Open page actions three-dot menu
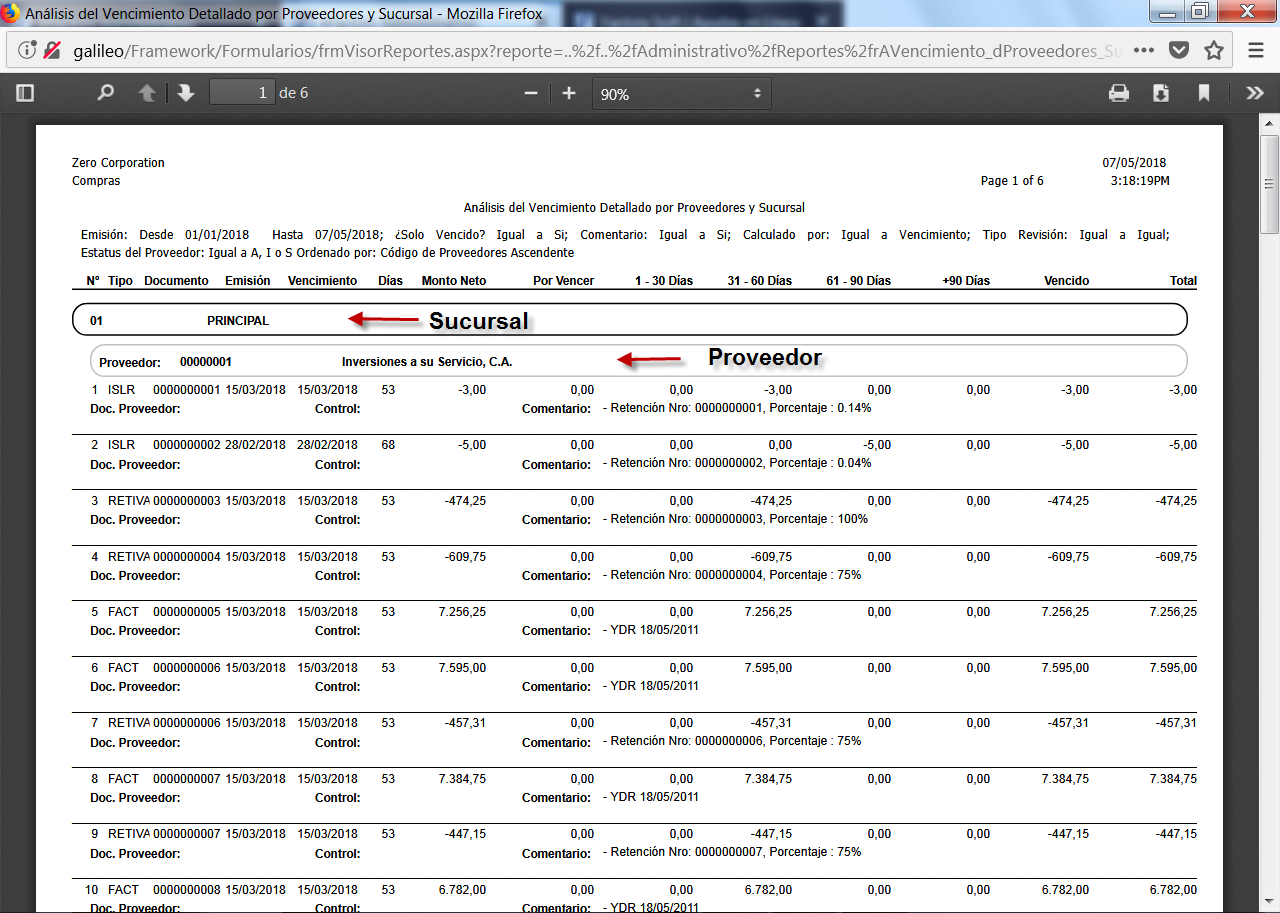 [x=1144, y=50]
